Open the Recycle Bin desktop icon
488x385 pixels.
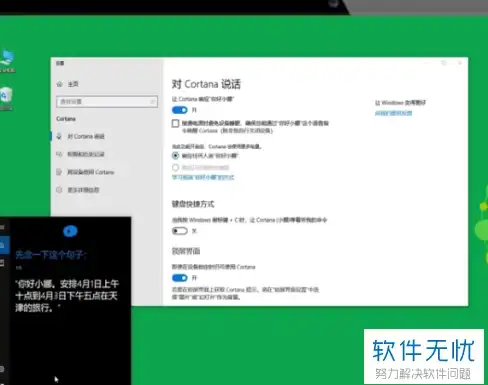6,98
